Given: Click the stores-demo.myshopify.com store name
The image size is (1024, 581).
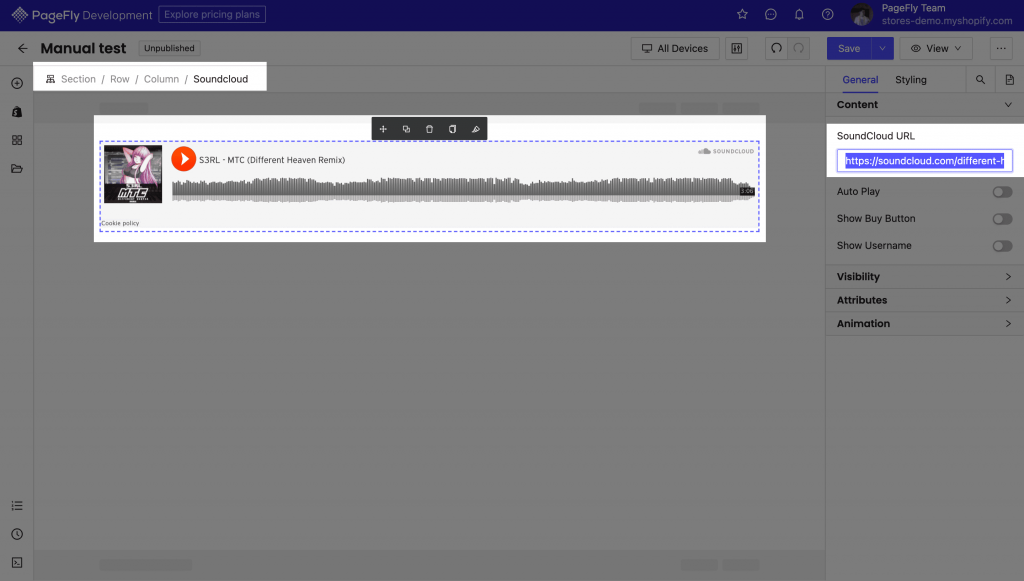Looking at the screenshot, I should click(x=947, y=21).
